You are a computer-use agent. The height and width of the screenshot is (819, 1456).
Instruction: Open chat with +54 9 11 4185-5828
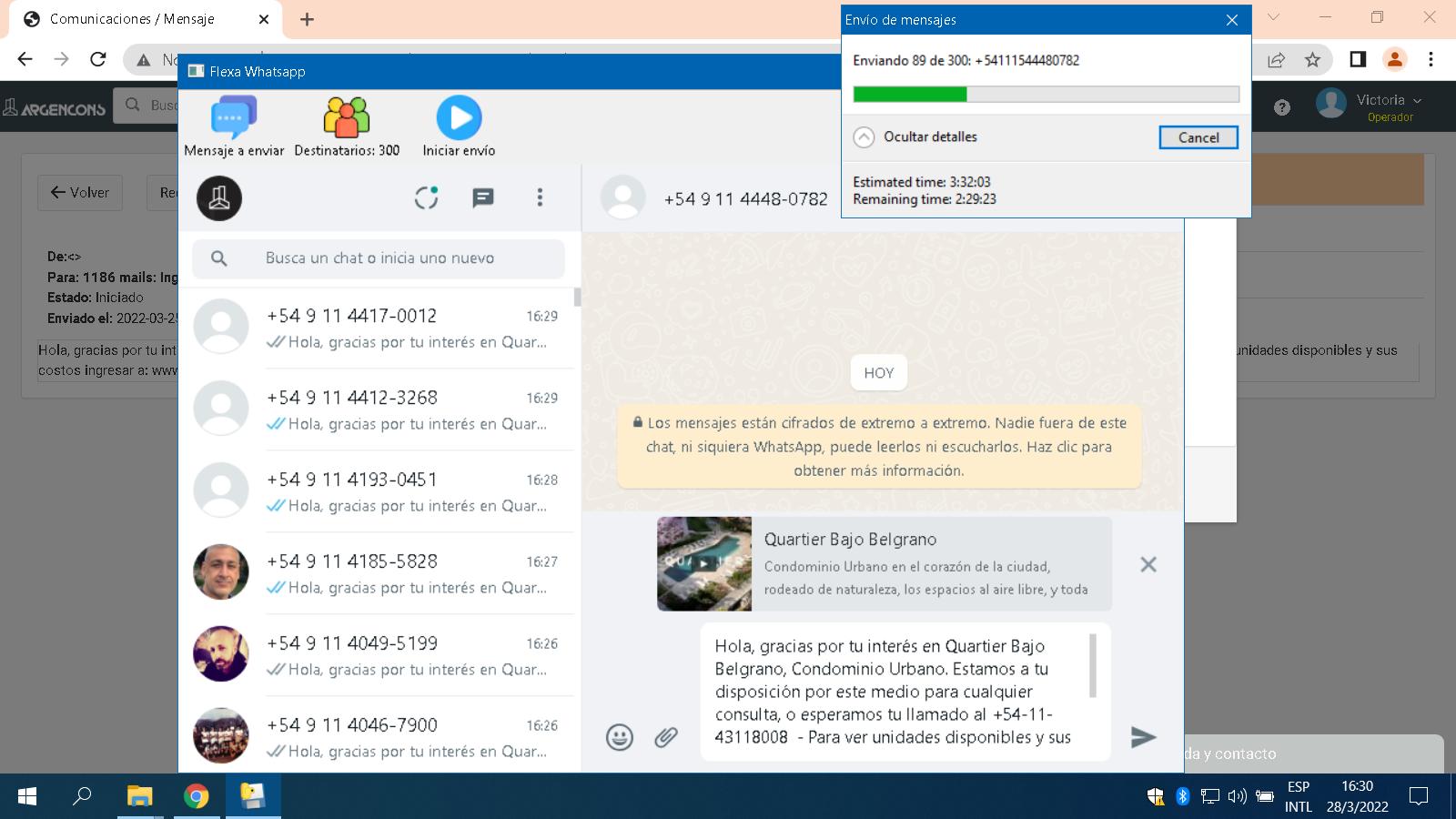coord(376,574)
